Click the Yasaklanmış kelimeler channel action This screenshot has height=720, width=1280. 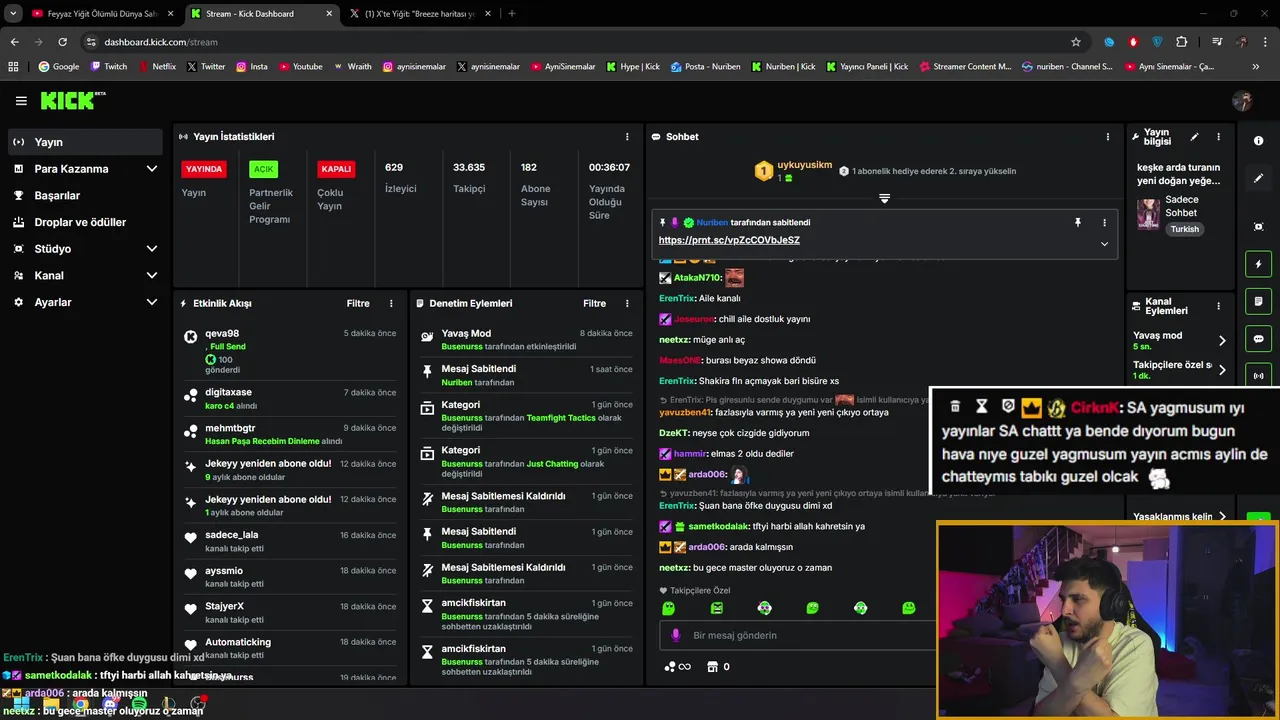tap(1180, 517)
